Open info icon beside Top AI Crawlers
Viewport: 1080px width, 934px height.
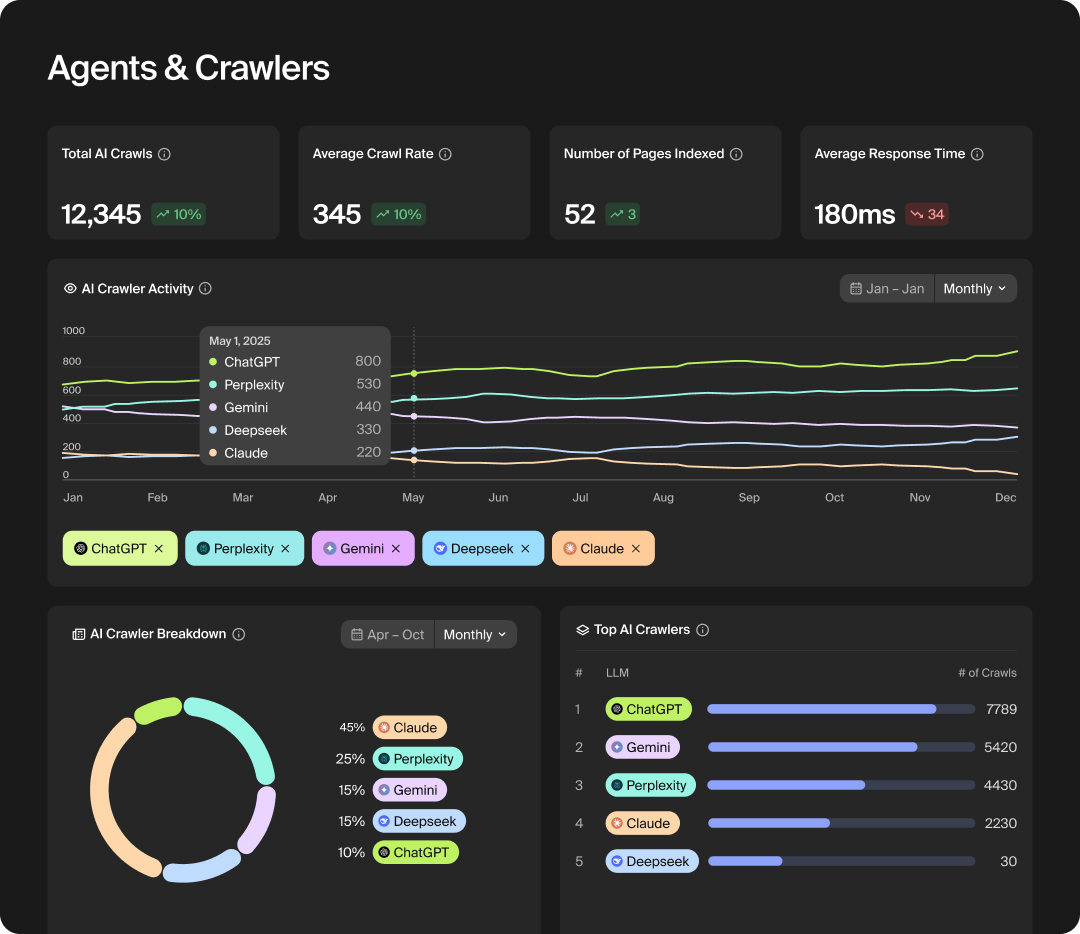pos(702,630)
